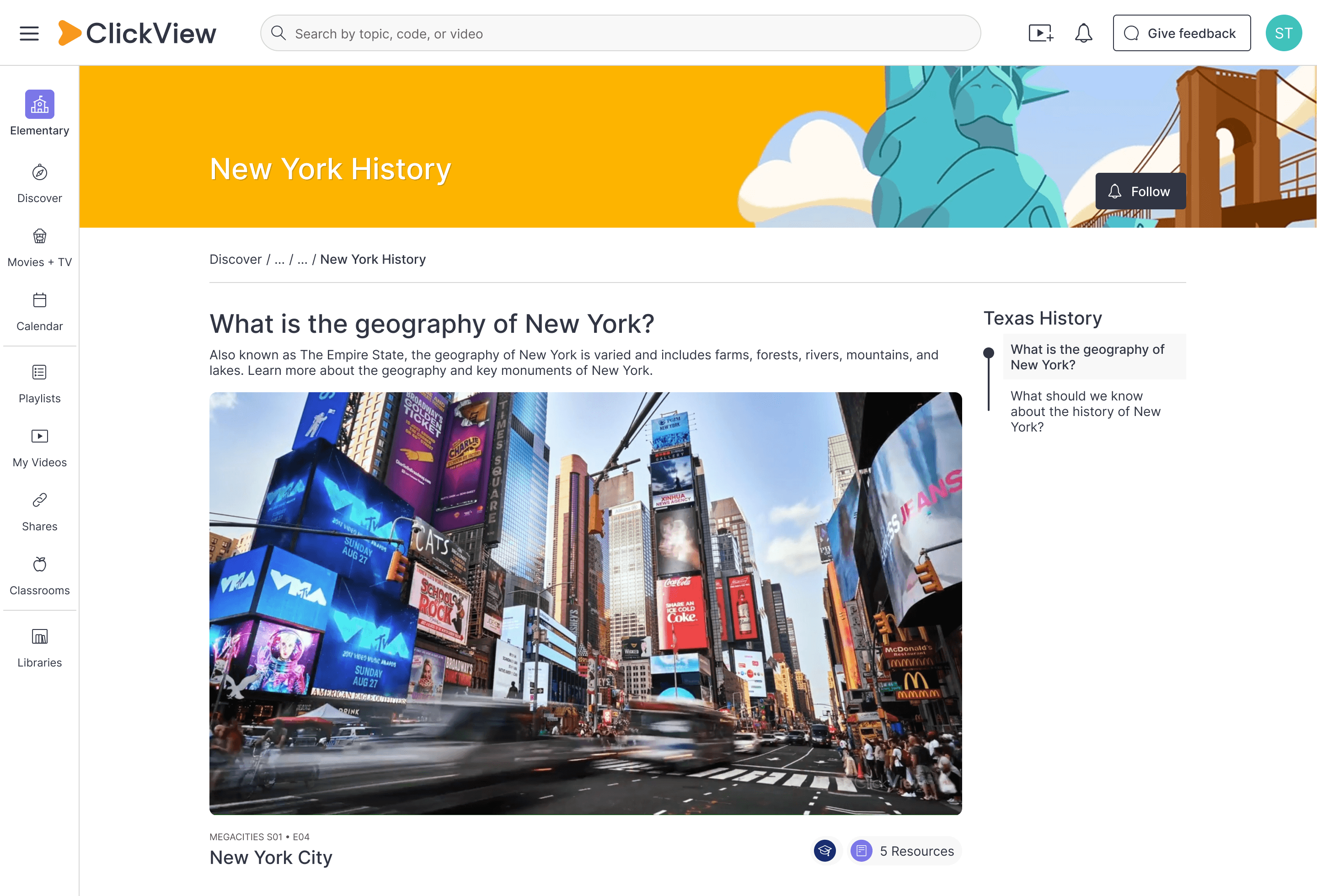The width and height of the screenshot is (1317, 896).
Task: Click the first ellipsis in the breadcrumb
Action: click(279, 259)
